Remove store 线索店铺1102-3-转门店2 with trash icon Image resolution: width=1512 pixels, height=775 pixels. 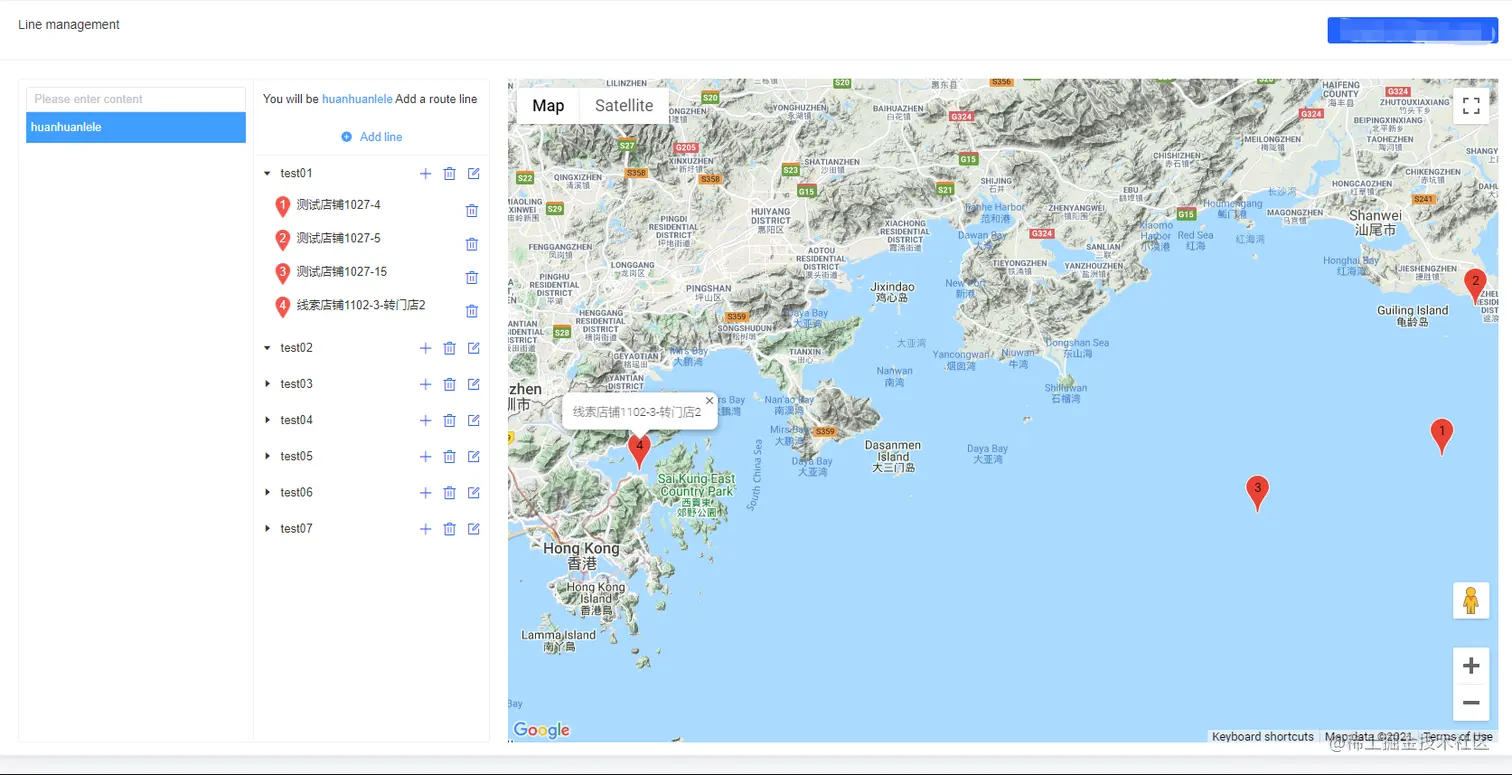coord(472,311)
